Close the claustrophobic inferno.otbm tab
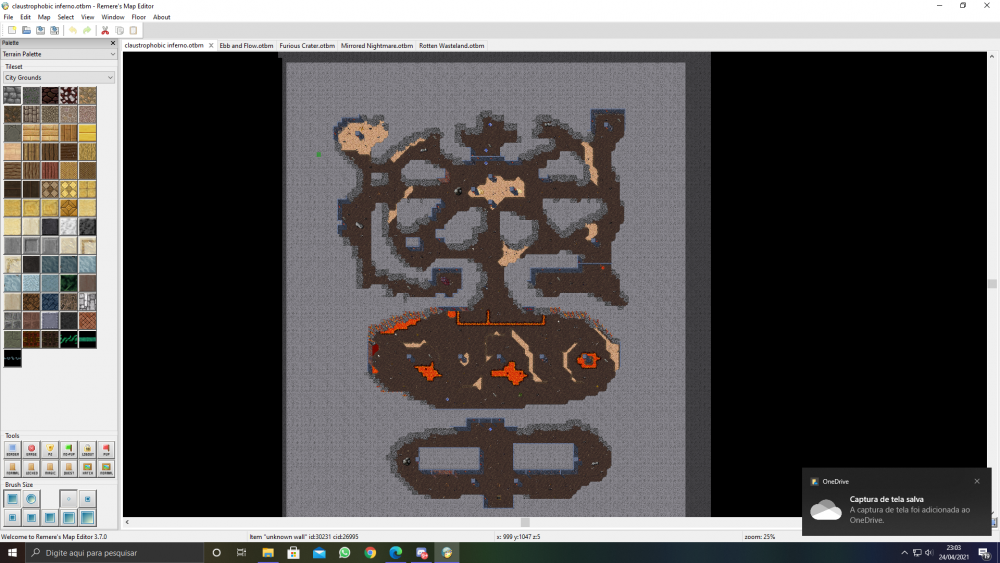Image resolution: width=1000 pixels, height=563 pixels. tap(211, 46)
